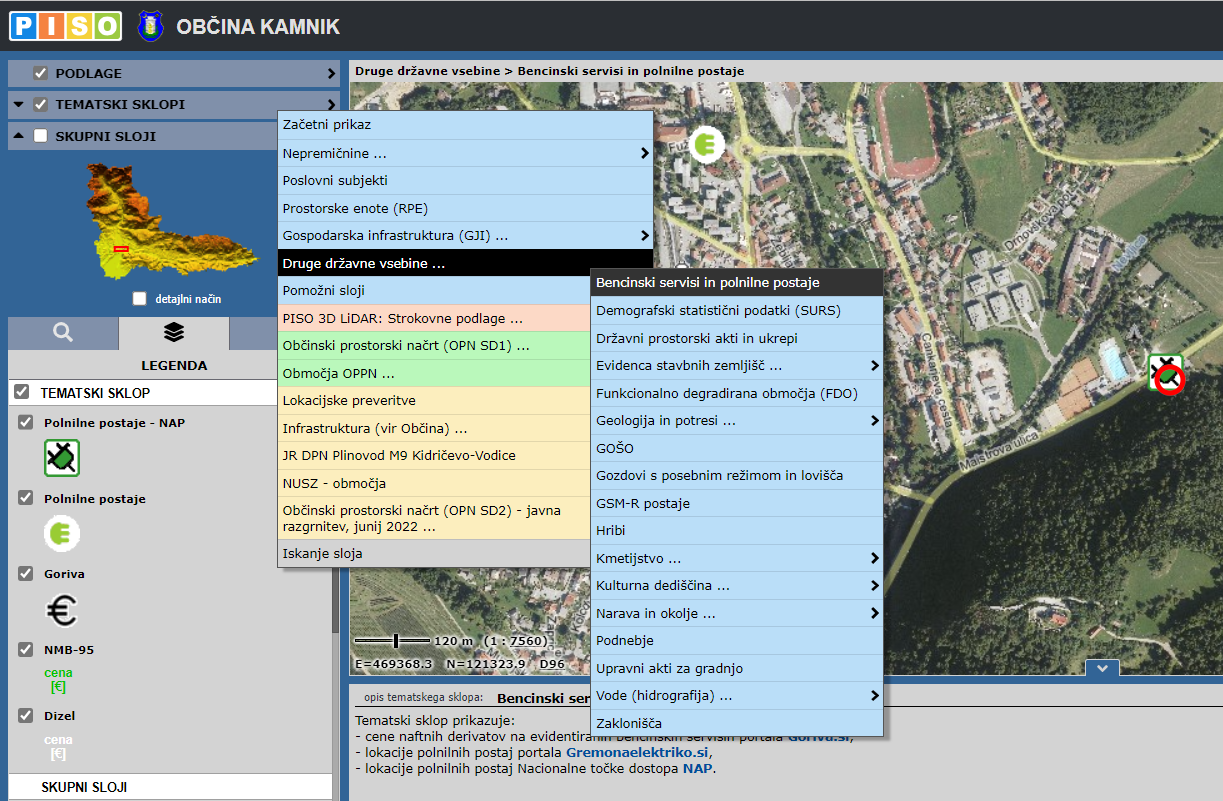Image resolution: width=1223 pixels, height=801 pixels.
Task: Select Demografski statistični podatki (SURS)
Action: click(718, 311)
